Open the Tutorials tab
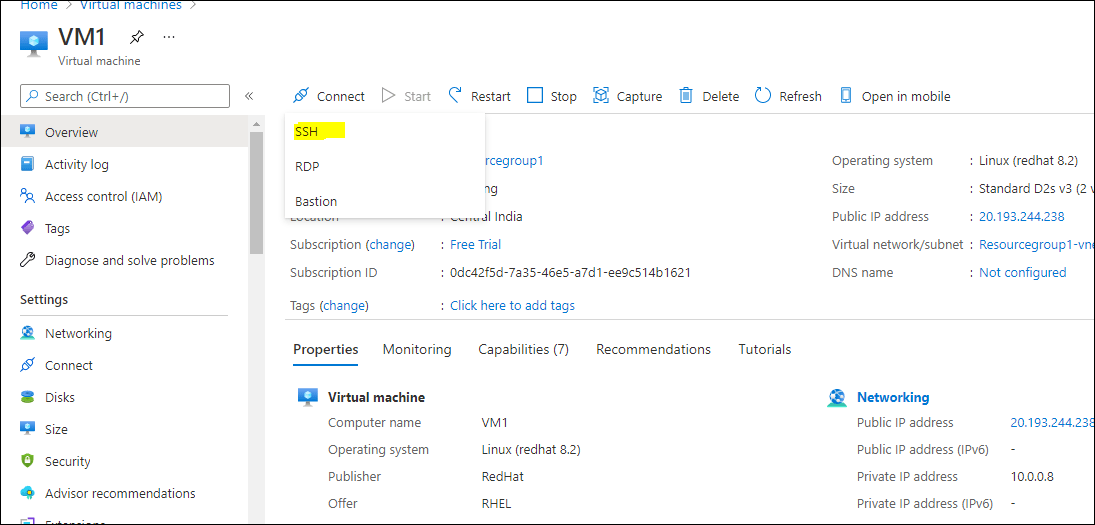The image size is (1095, 525). [765, 349]
